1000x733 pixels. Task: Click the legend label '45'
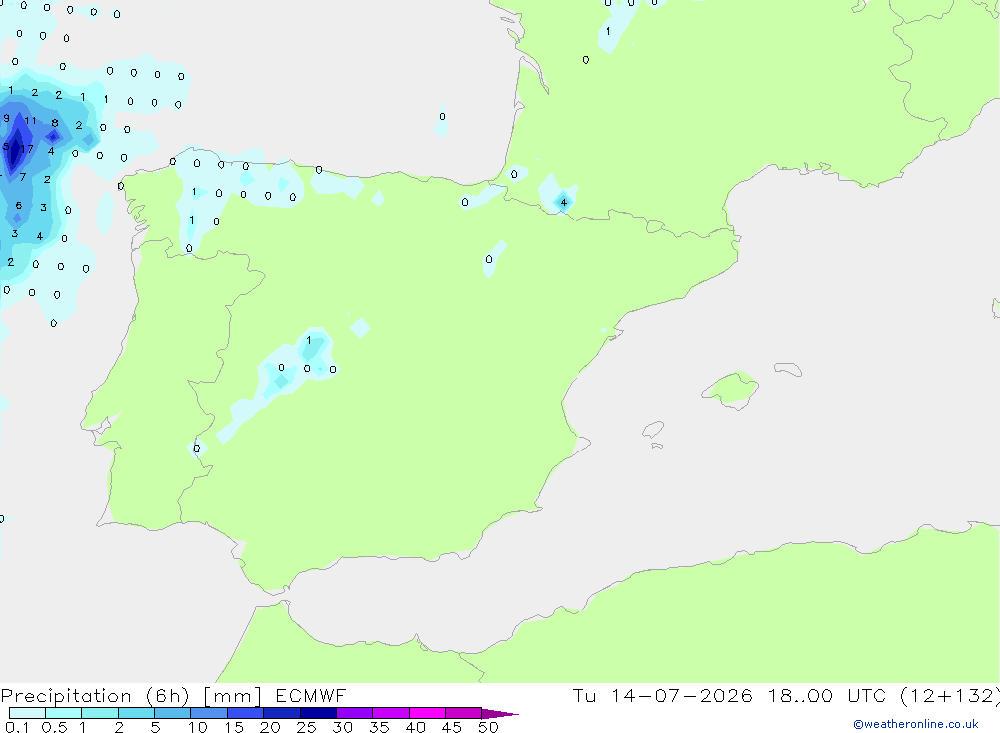click(452, 727)
